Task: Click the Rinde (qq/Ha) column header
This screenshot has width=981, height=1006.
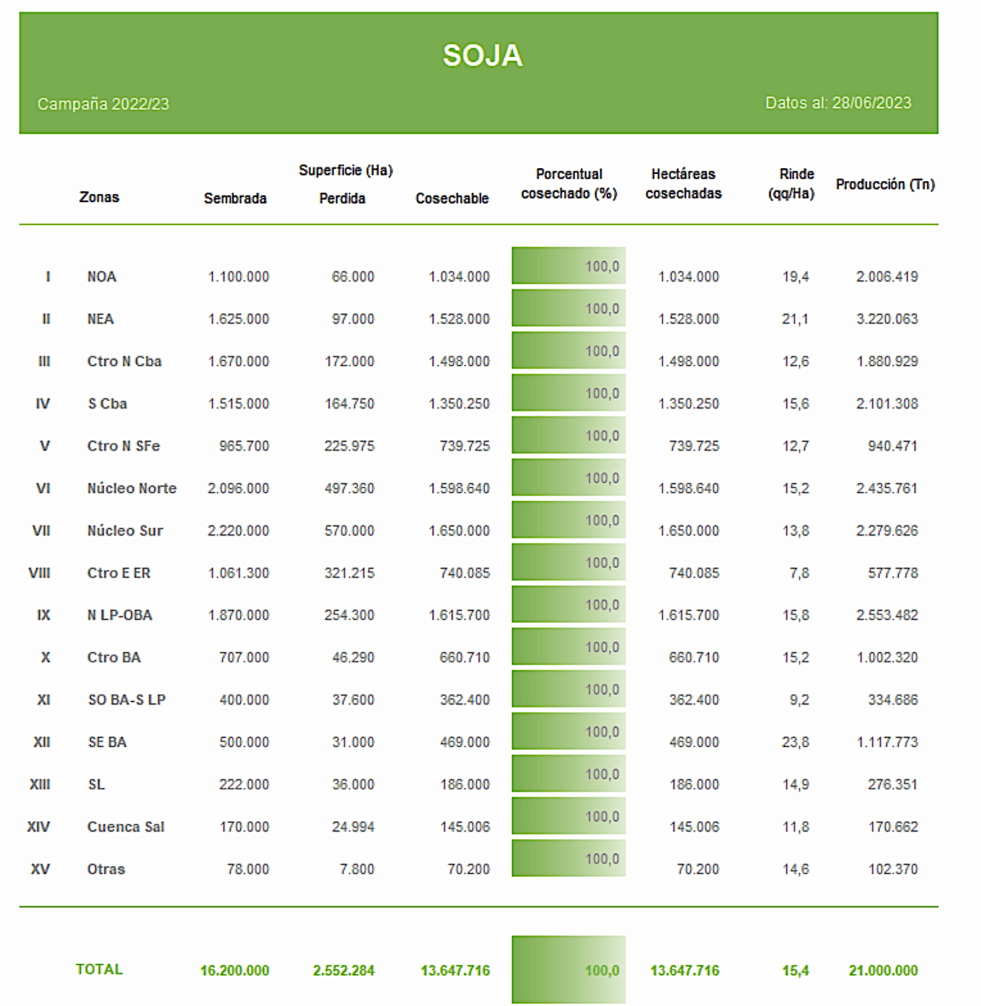Action: tap(792, 183)
